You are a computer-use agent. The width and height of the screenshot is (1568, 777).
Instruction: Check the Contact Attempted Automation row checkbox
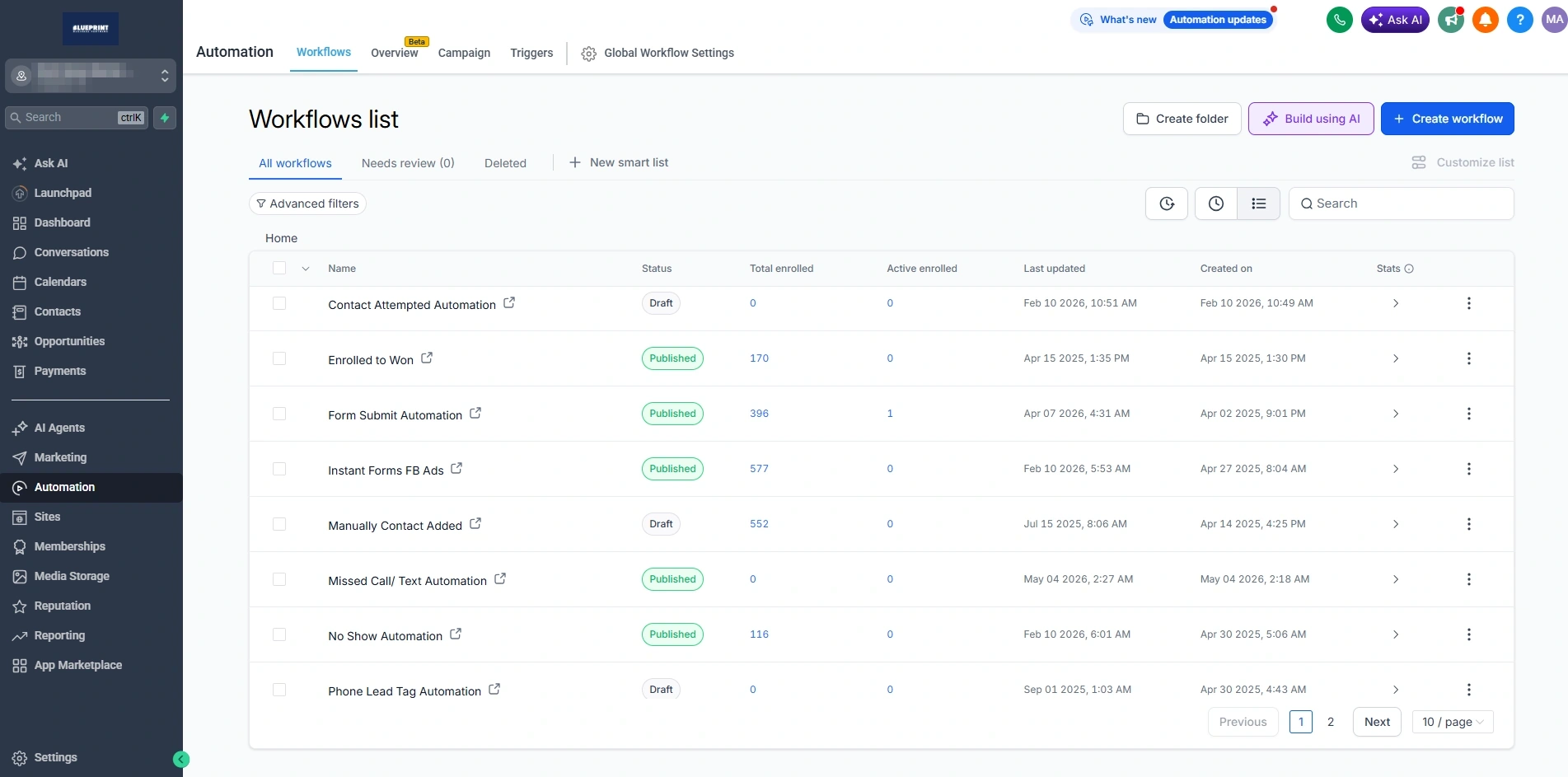click(279, 303)
